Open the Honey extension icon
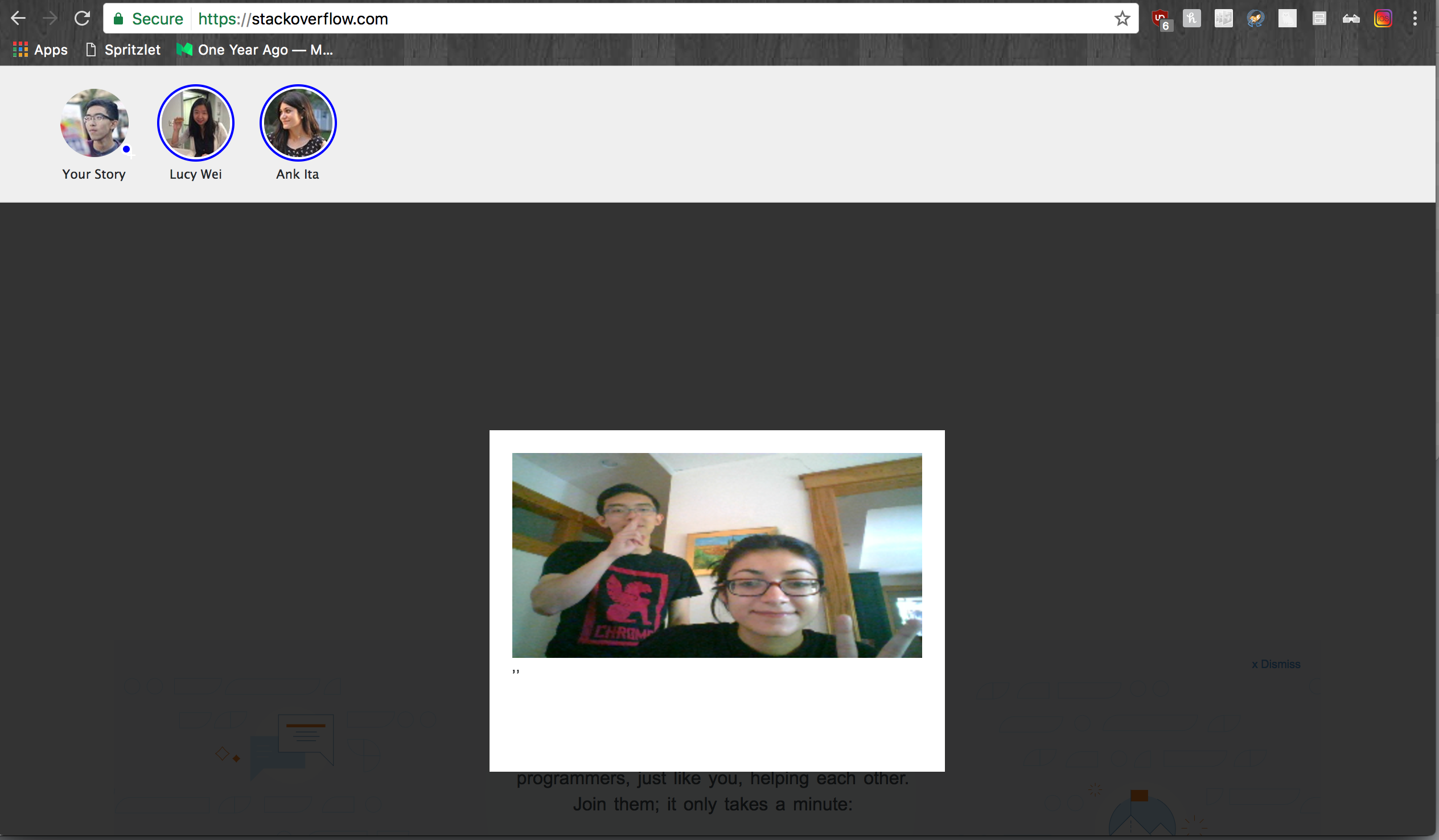This screenshot has height=840, width=1439. [x=1192, y=19]
